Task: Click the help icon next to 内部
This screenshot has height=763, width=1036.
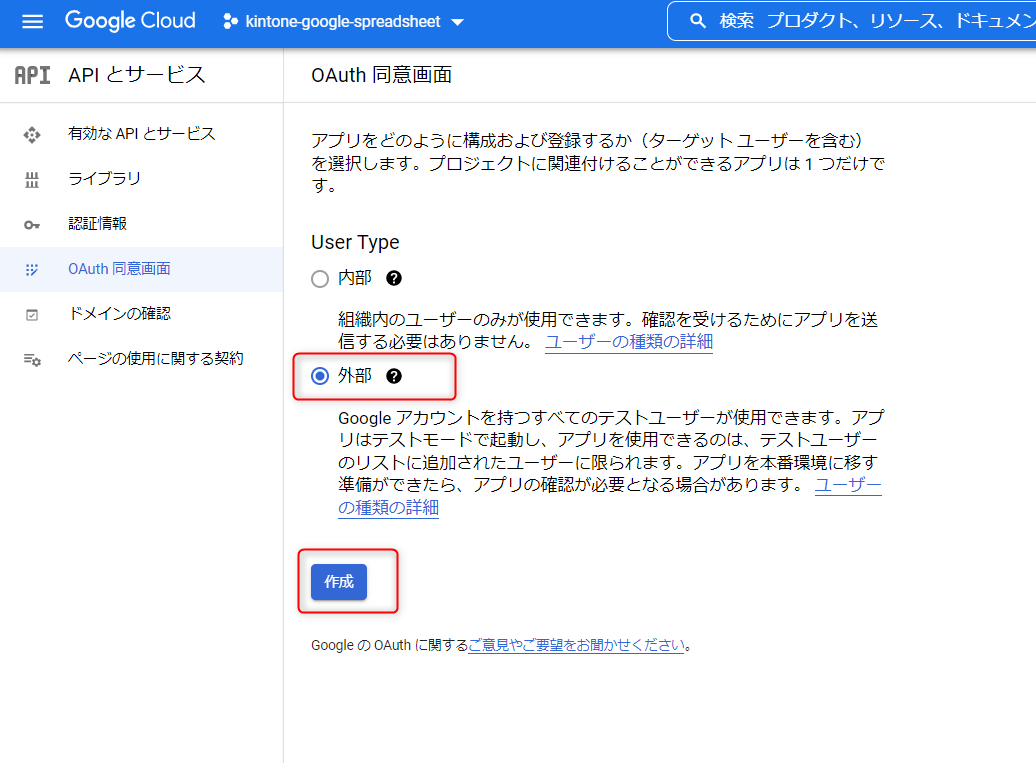Action: pyautogui.click(x=394, y=278)
